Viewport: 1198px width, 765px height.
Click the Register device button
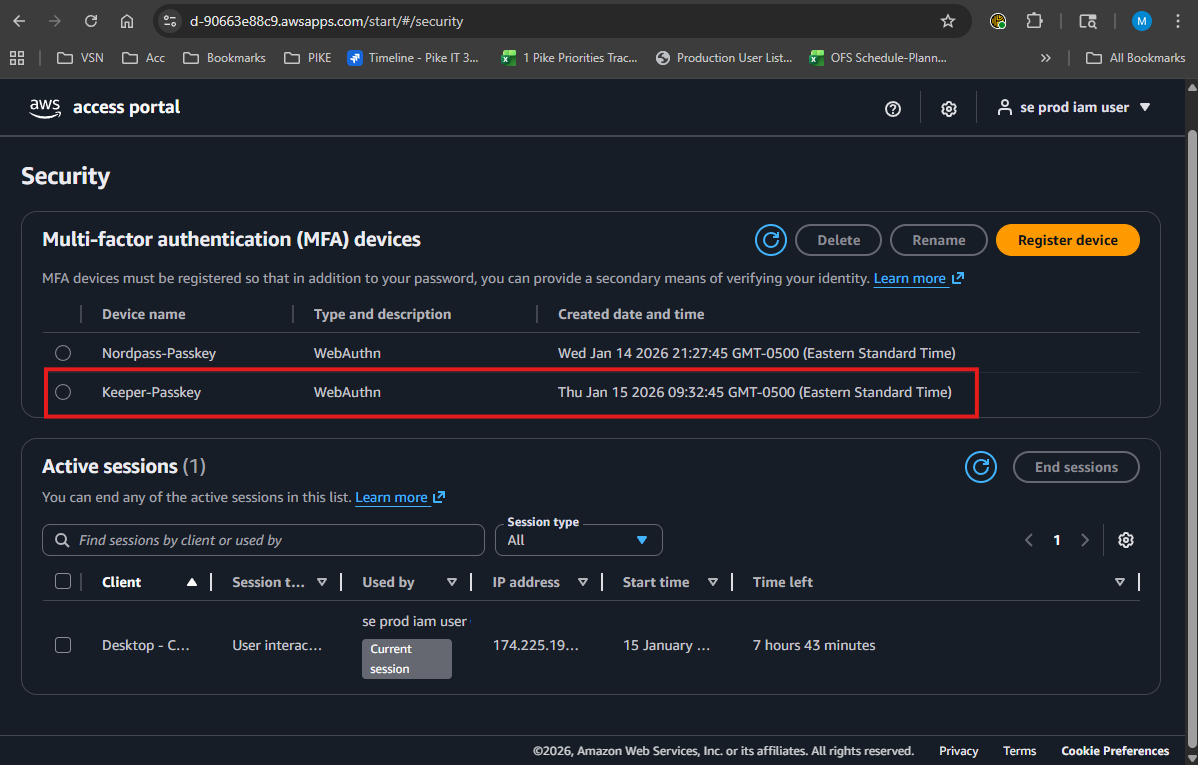click(1067, 240)
